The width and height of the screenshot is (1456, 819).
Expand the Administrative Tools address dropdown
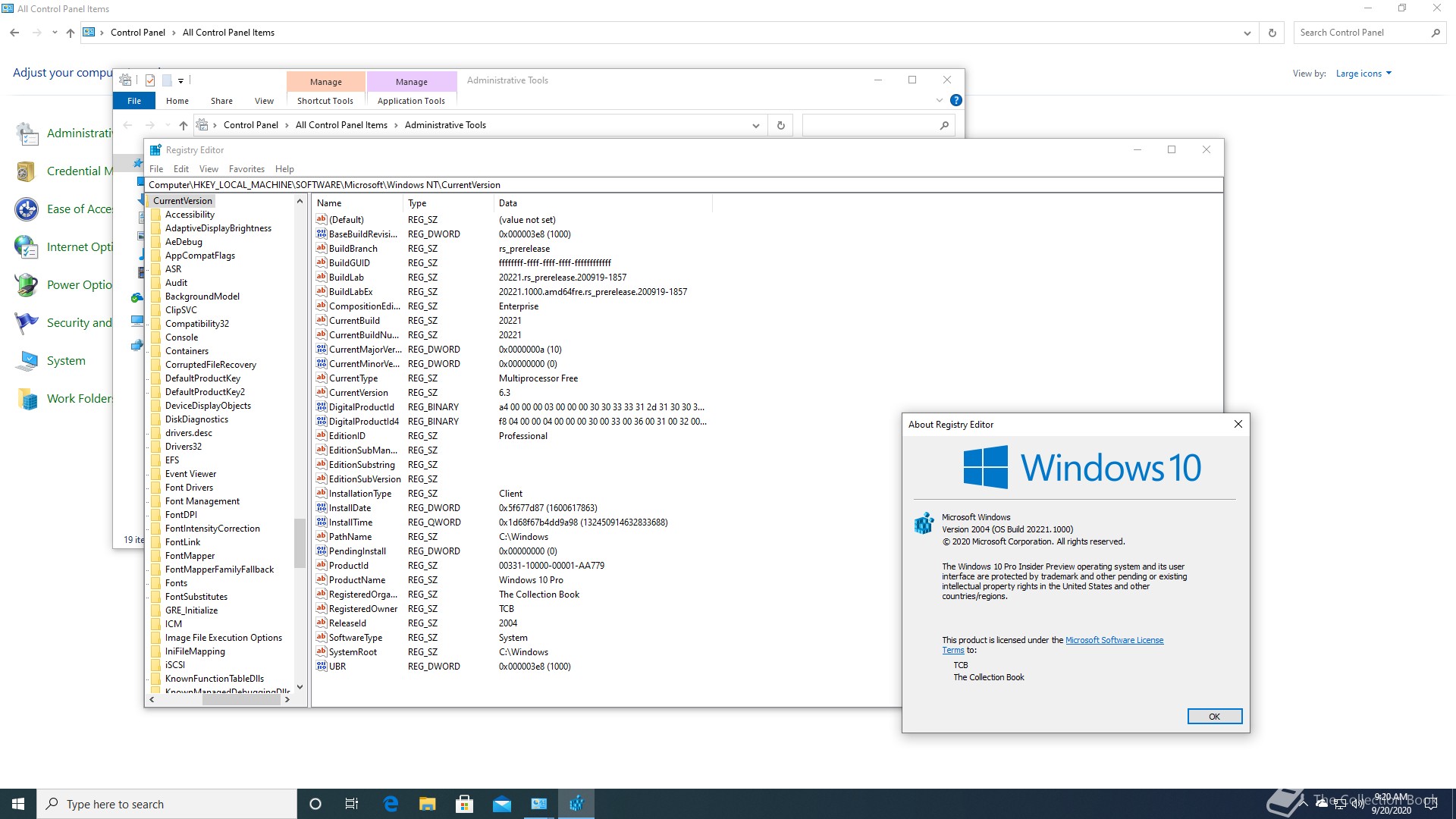coord(756,125)
